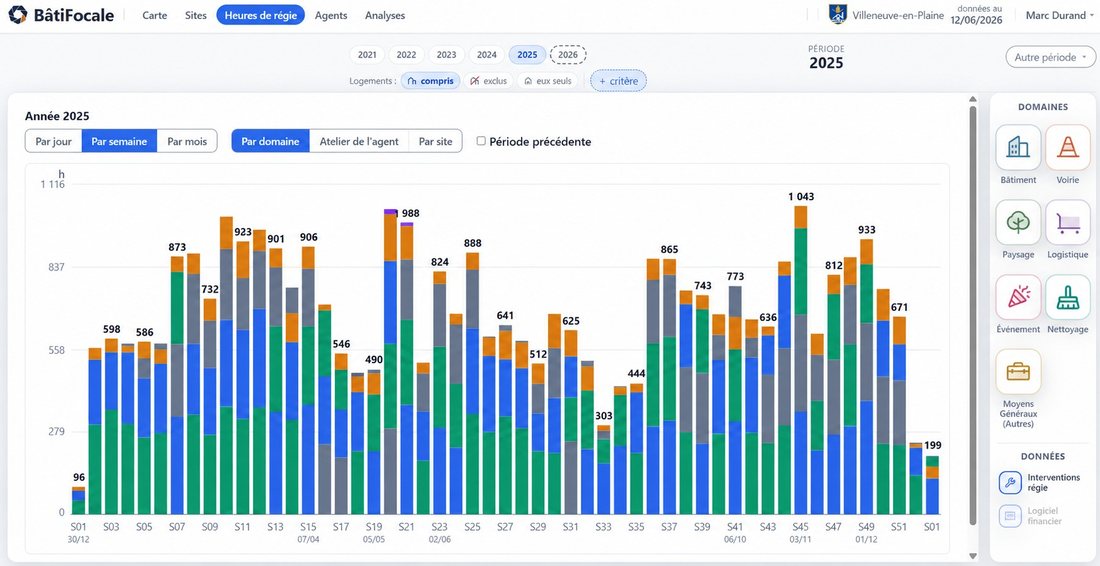Group chart by Atelier de l'agent
The height and width of the screenshot is (566, 1100).
(359, 141)
